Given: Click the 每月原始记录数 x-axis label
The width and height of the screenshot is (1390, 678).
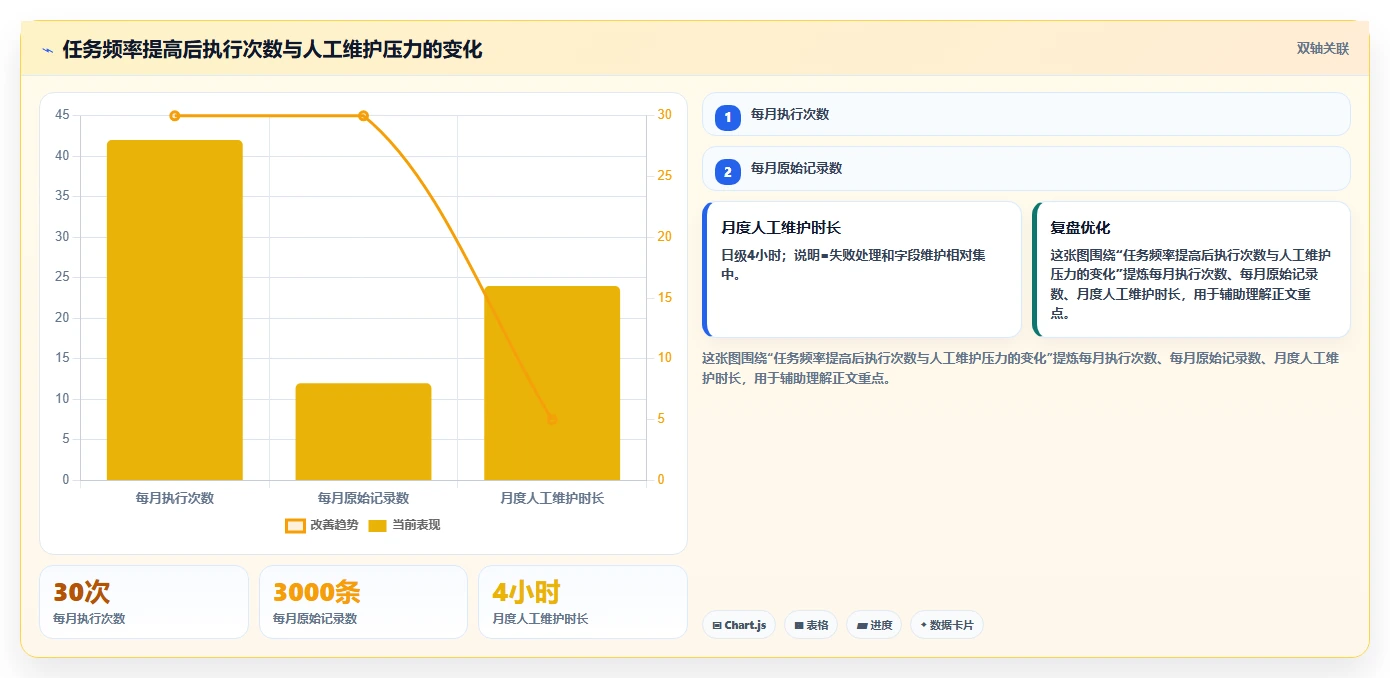Looking at the screenshot, I should [x=363, y=497].
